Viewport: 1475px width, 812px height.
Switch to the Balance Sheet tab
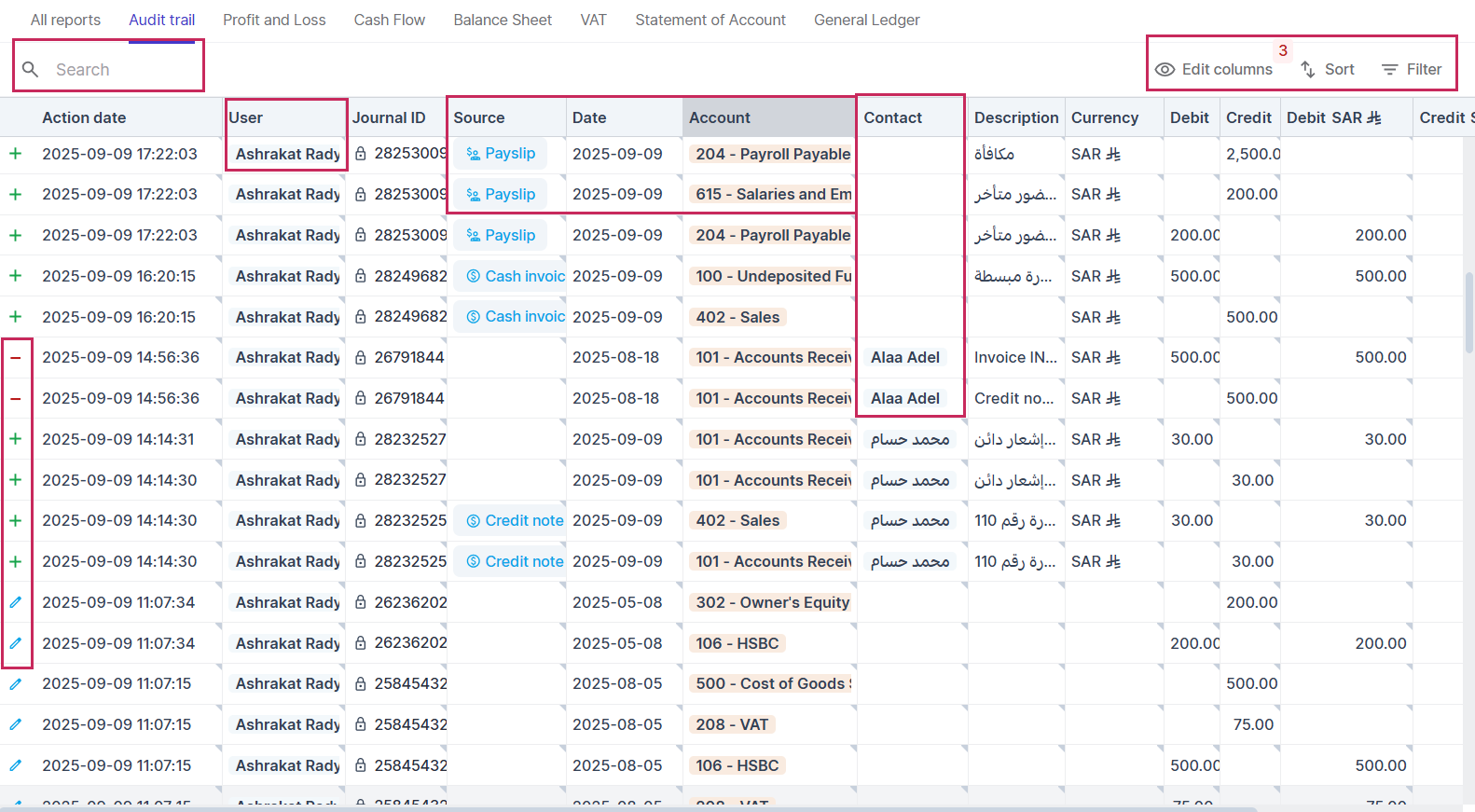tap(503, 20)
